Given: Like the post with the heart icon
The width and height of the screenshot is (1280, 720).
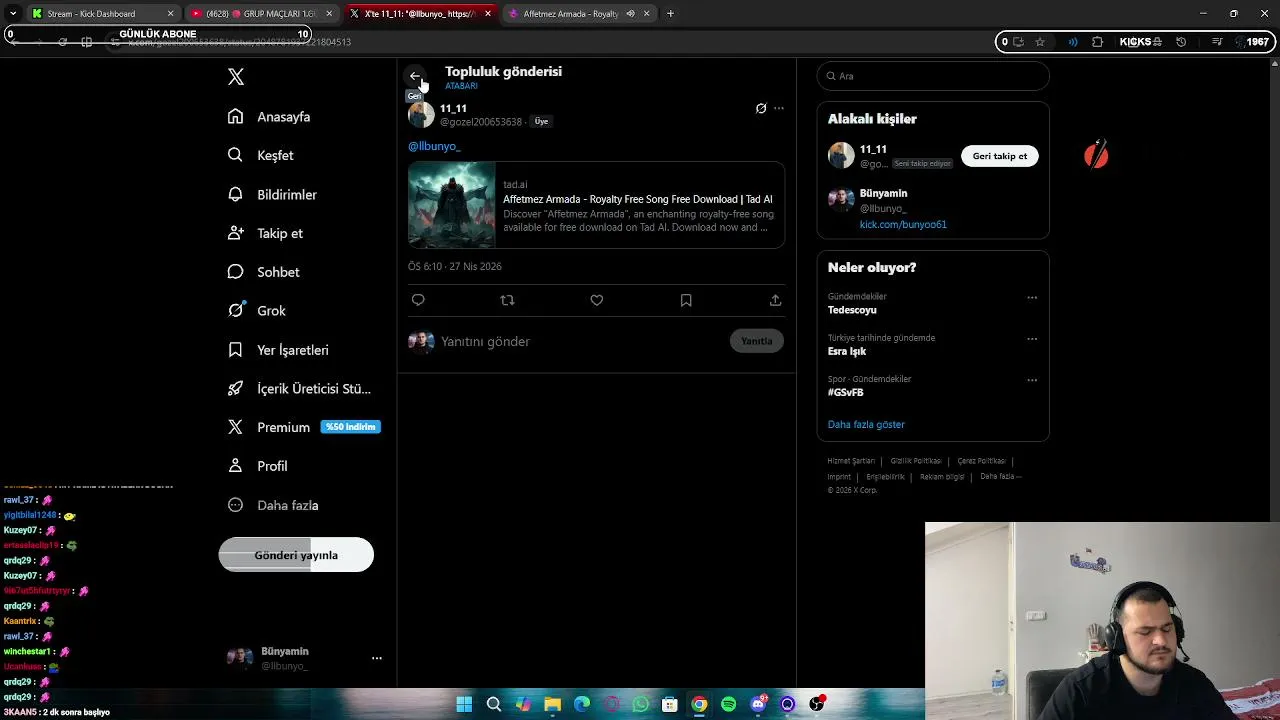Looking at the screenshot, I should point(597,300).
